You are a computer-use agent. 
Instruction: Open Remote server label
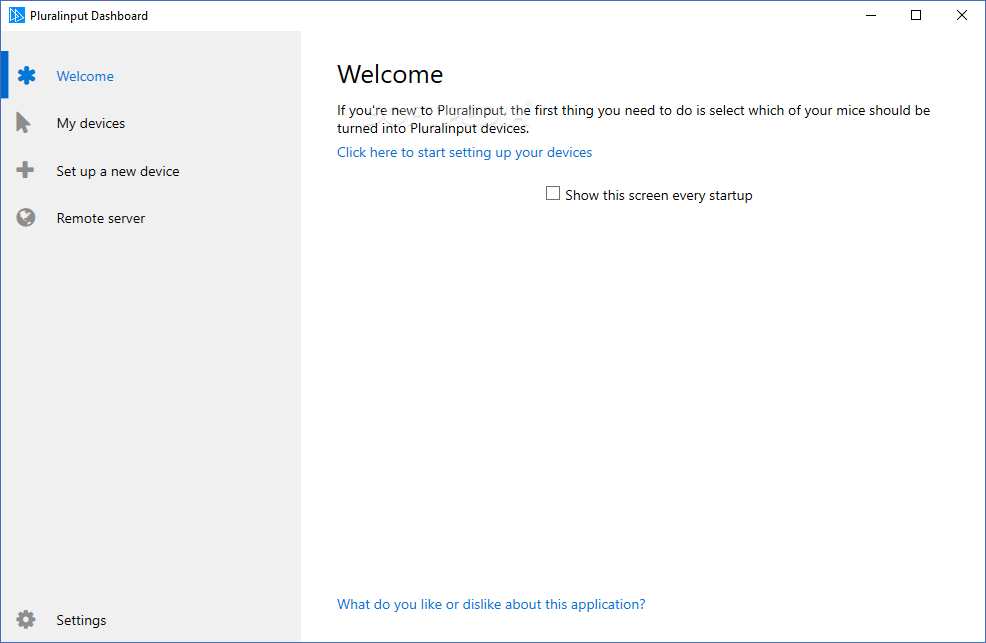tap(101, 218)
